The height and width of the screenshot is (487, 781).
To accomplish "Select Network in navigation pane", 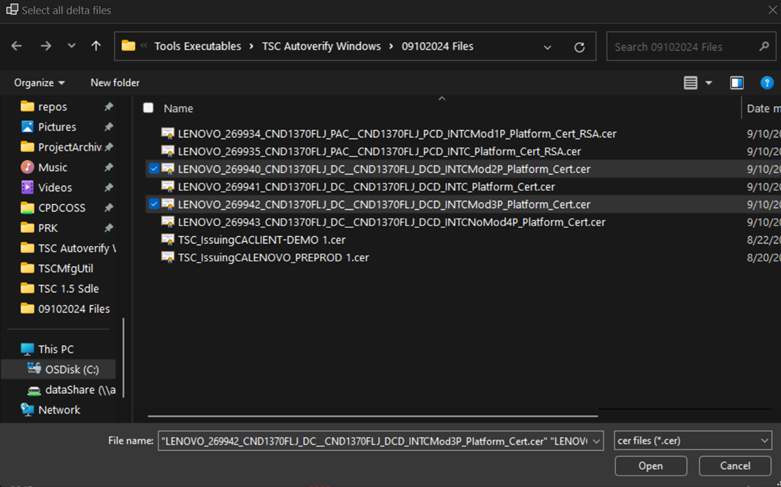I will 59,410.
